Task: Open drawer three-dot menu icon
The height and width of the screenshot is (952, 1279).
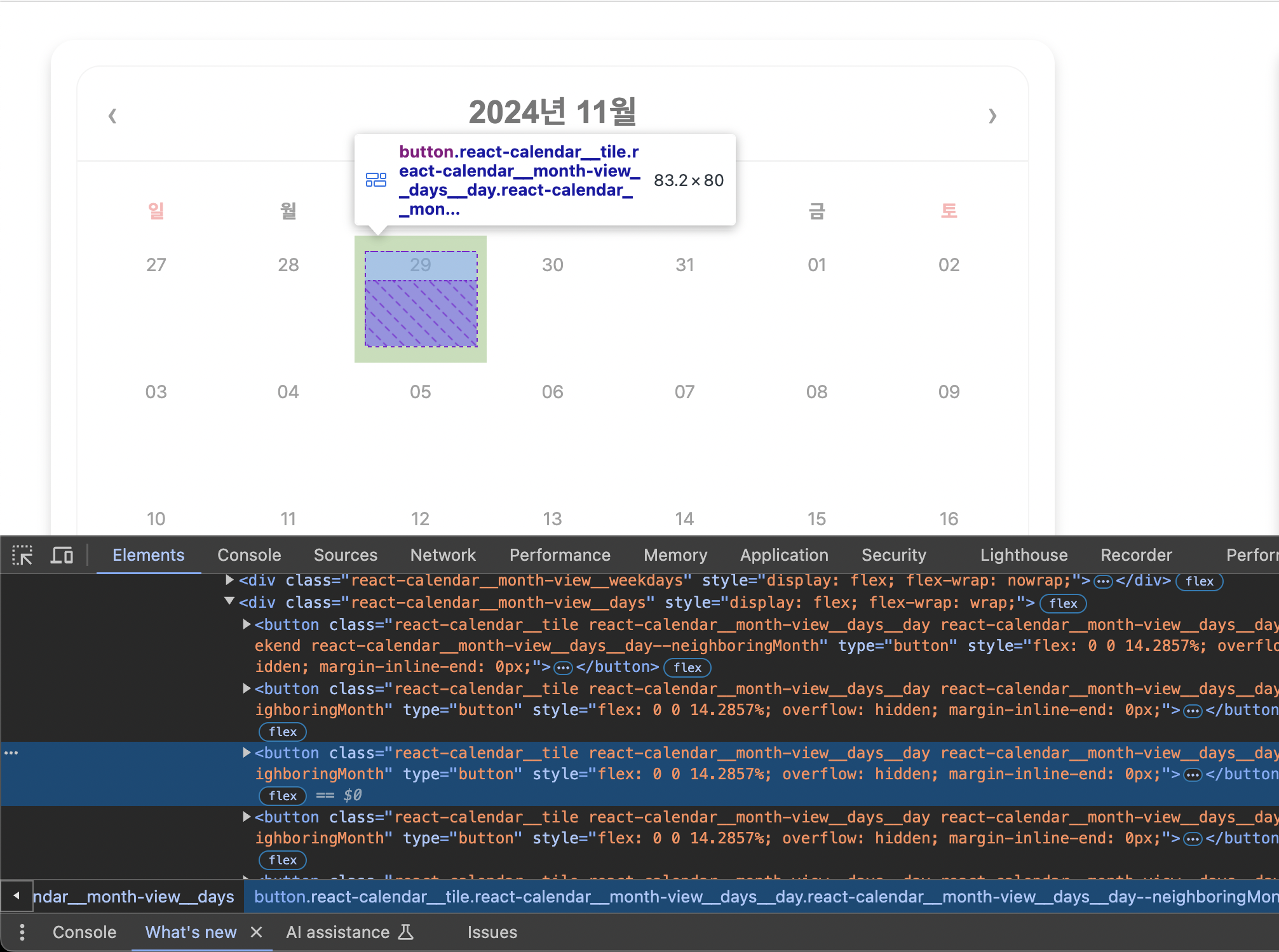Action: point(22,932)
